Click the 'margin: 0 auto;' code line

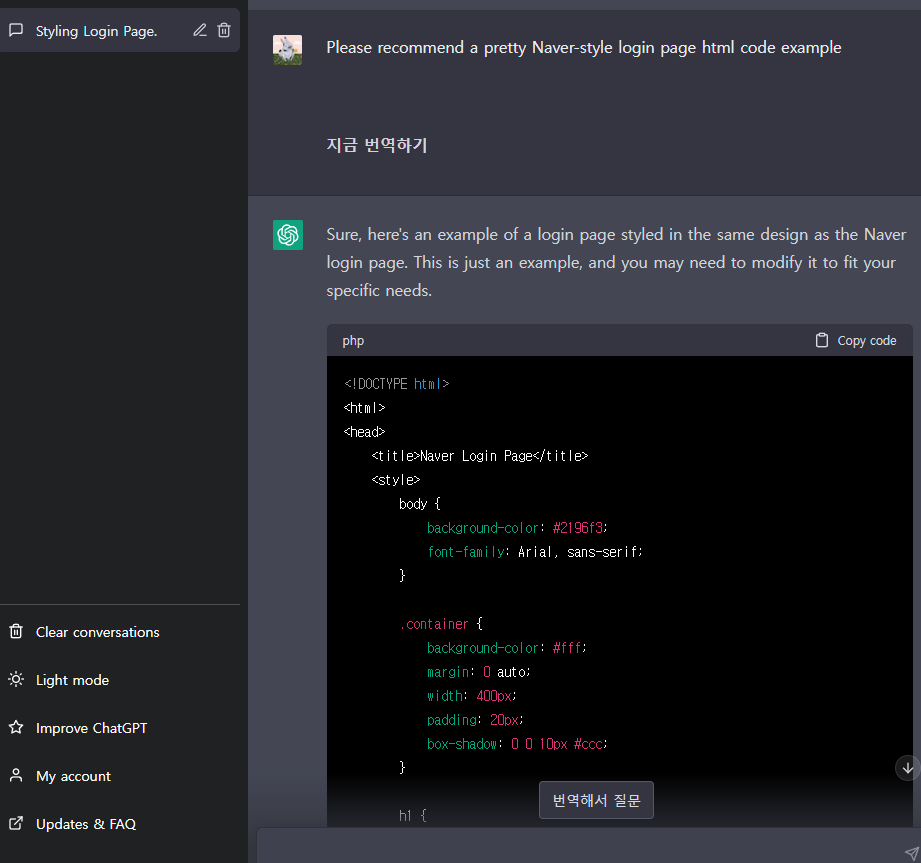479,672
